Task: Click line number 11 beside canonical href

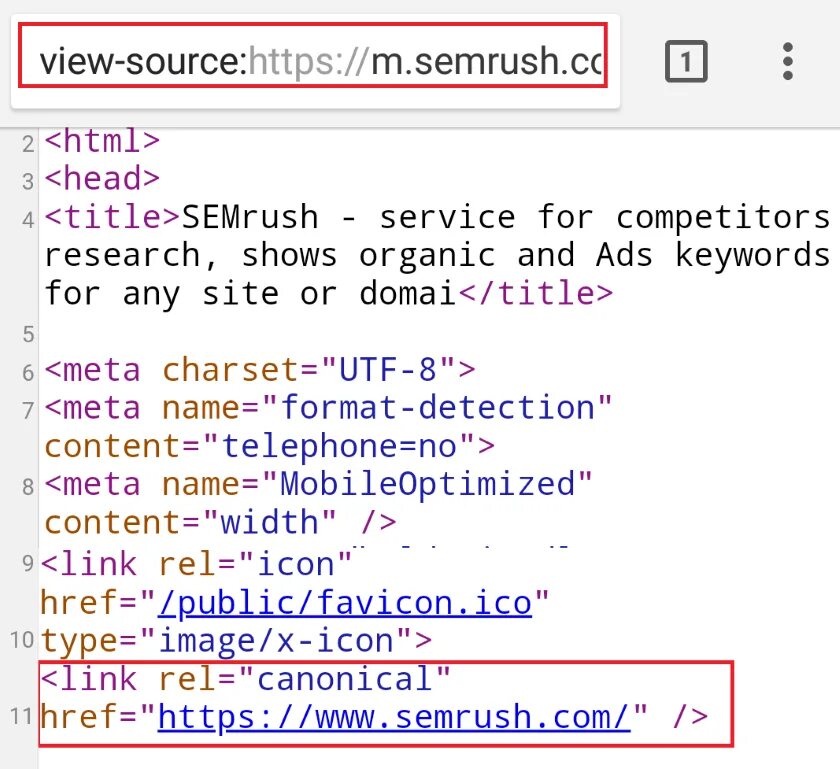Action: [x=22, y=717]
